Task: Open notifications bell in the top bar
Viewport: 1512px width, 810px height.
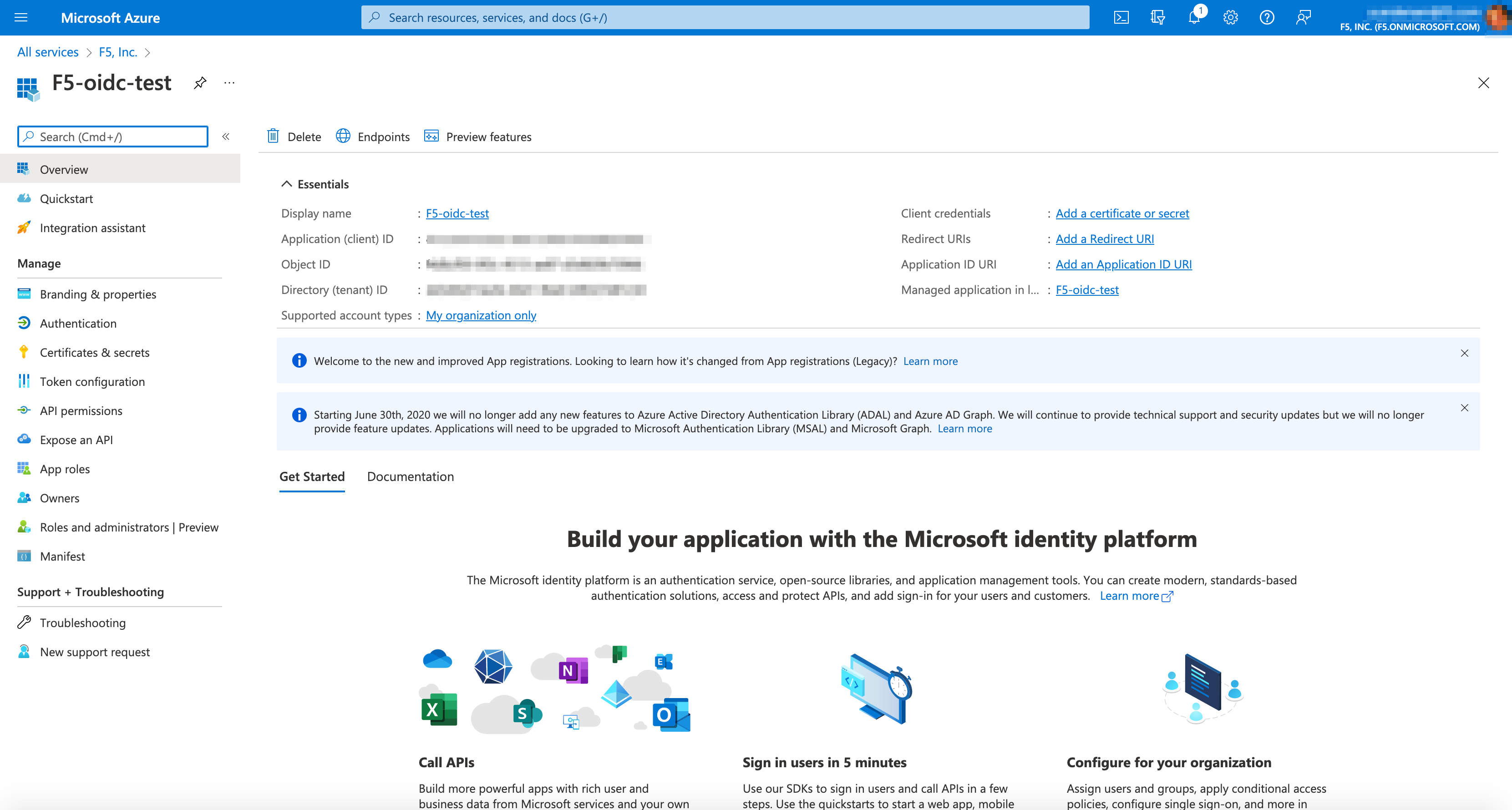Action: click(x=1194, y=17)
